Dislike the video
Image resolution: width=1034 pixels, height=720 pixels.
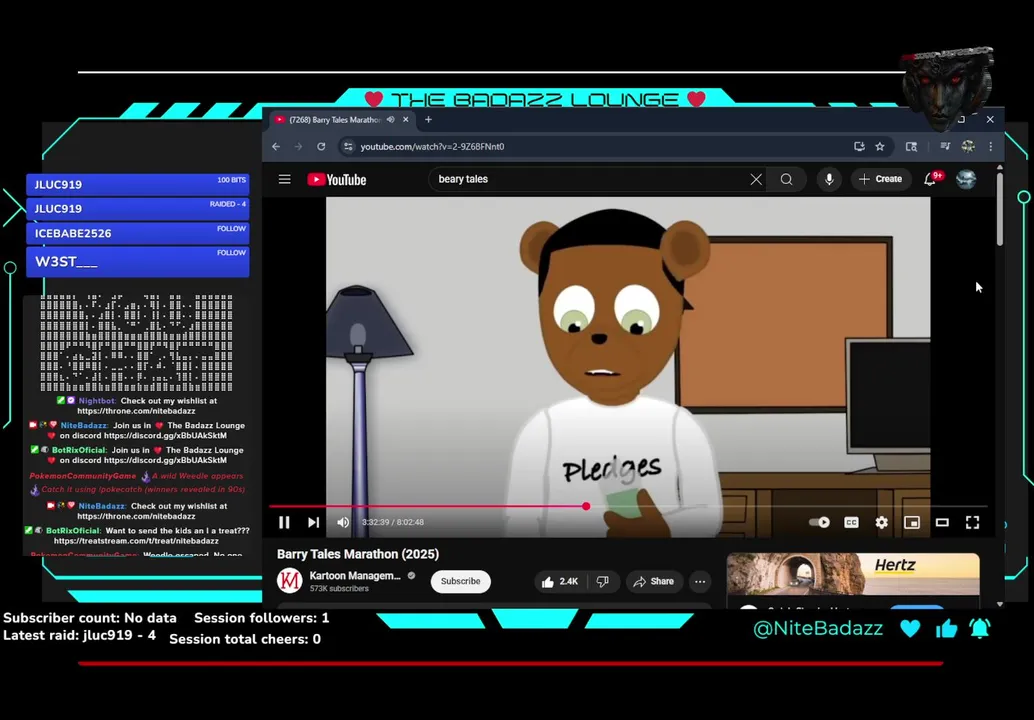(x=602, y=582)
